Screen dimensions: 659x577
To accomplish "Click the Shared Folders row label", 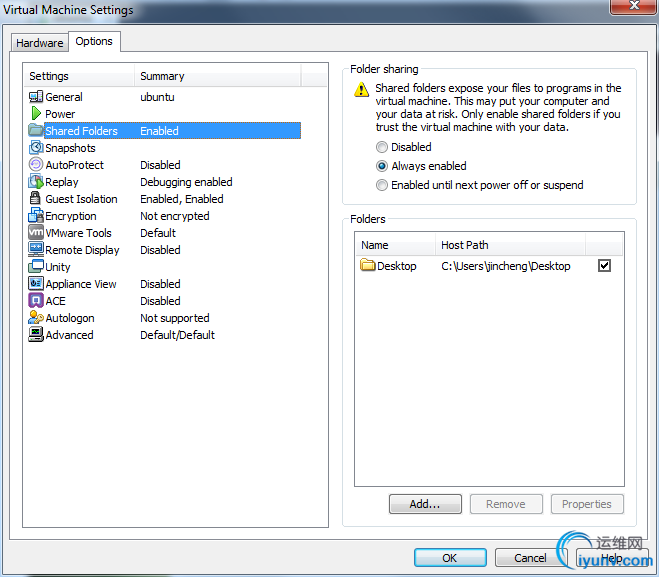I will pos(82,131).
